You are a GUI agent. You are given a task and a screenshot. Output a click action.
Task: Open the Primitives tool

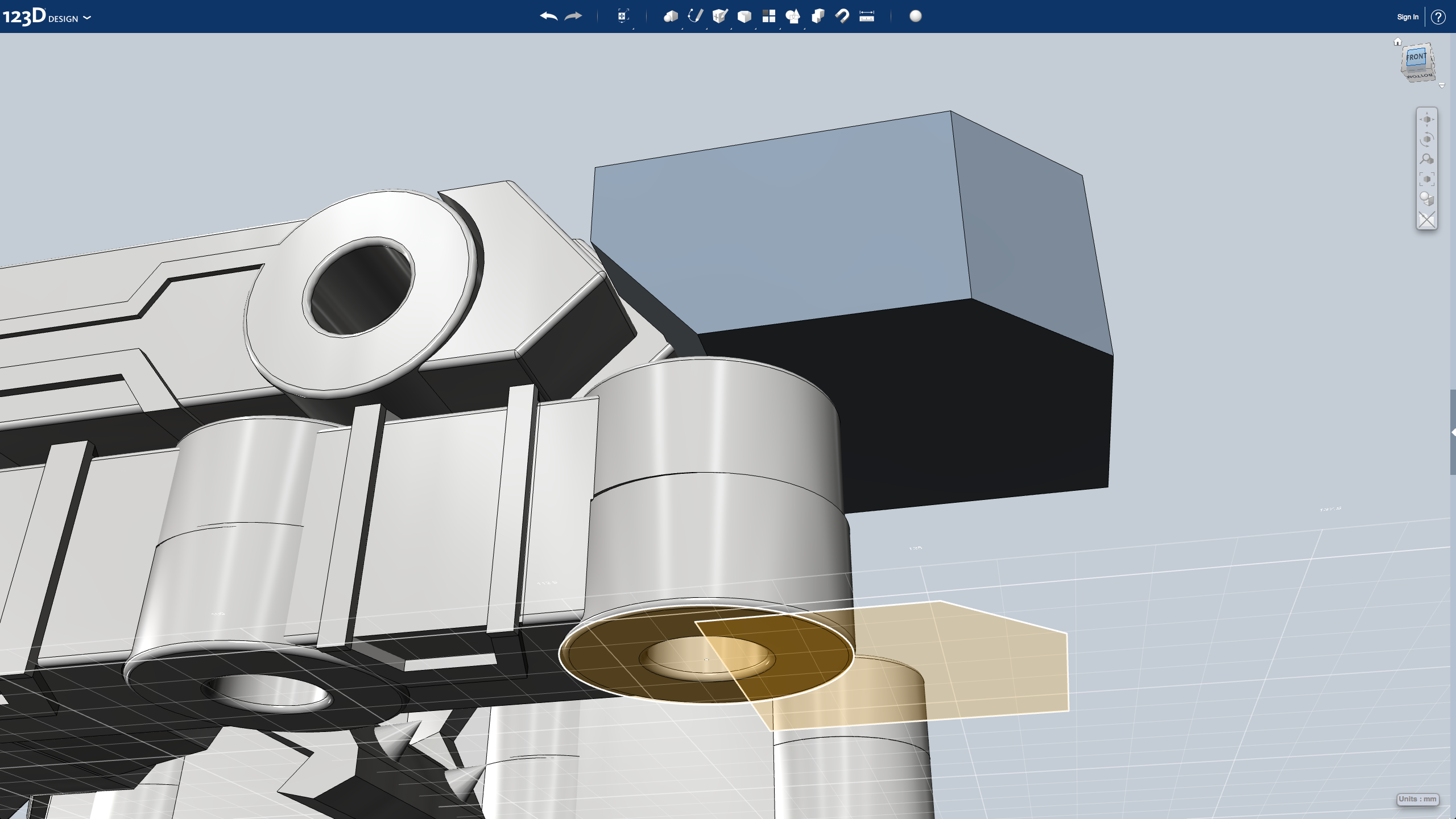point(670,16)
